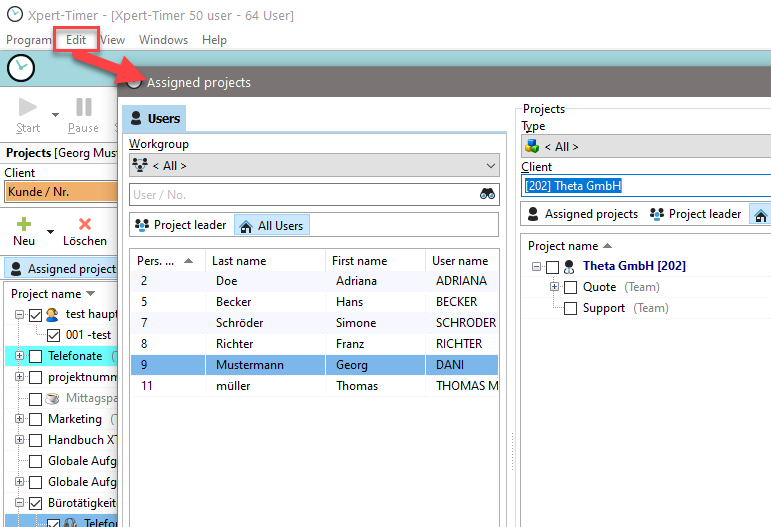Screen dimensions: 771x527
Task: Switch to Project leader in users panel
Action: tap(181, 226)
